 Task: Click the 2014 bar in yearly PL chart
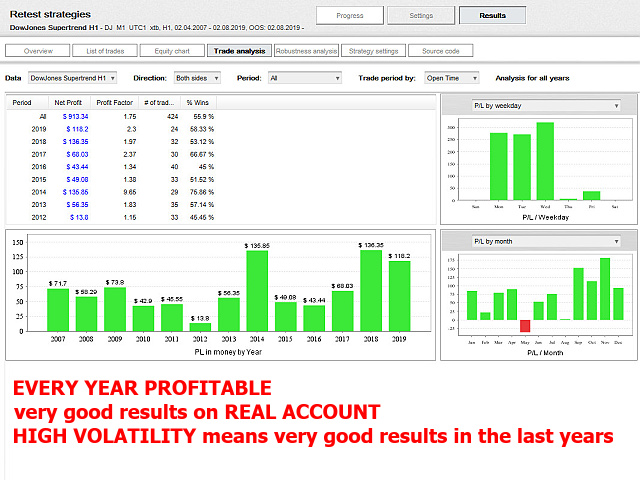click(x=257, y=291)
